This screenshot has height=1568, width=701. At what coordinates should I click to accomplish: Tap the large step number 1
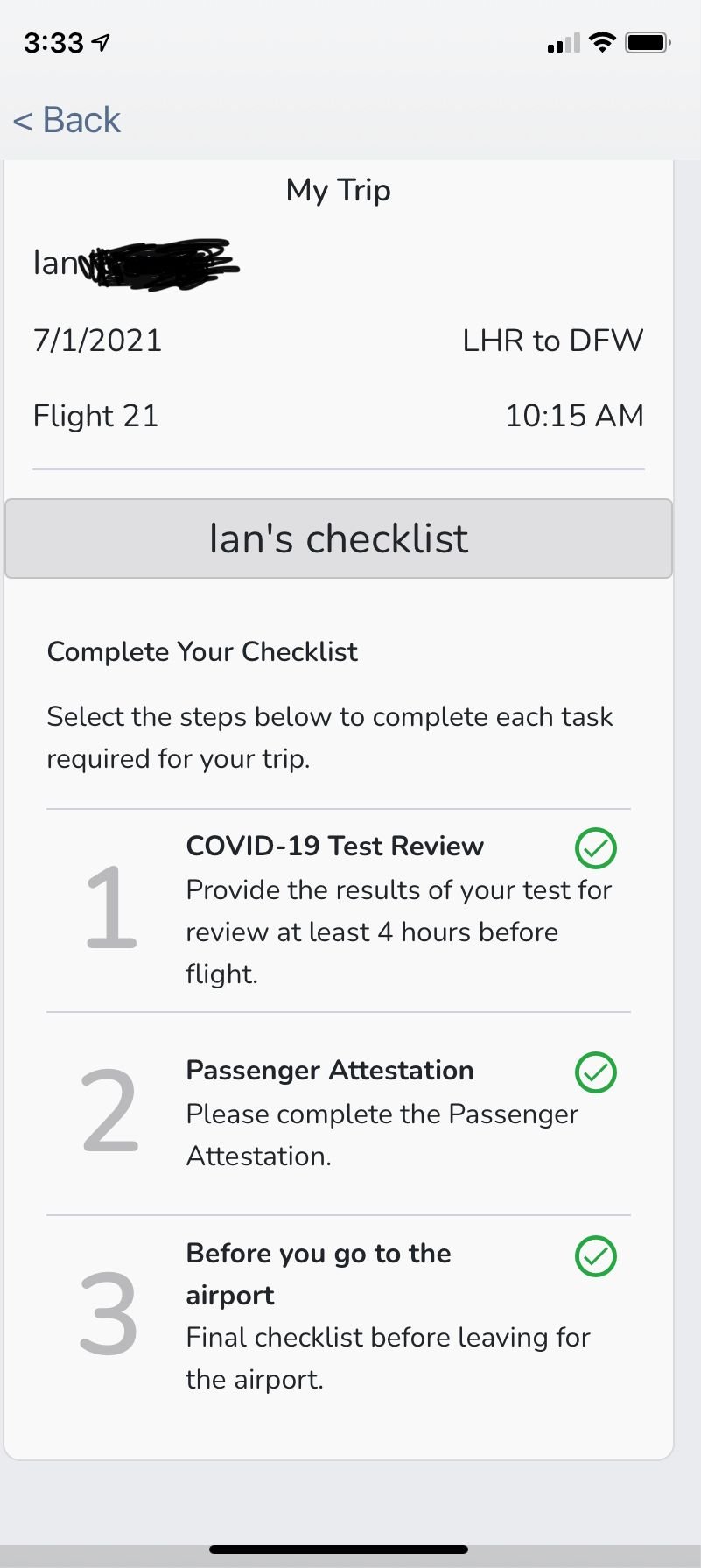[x=110, y=908]
